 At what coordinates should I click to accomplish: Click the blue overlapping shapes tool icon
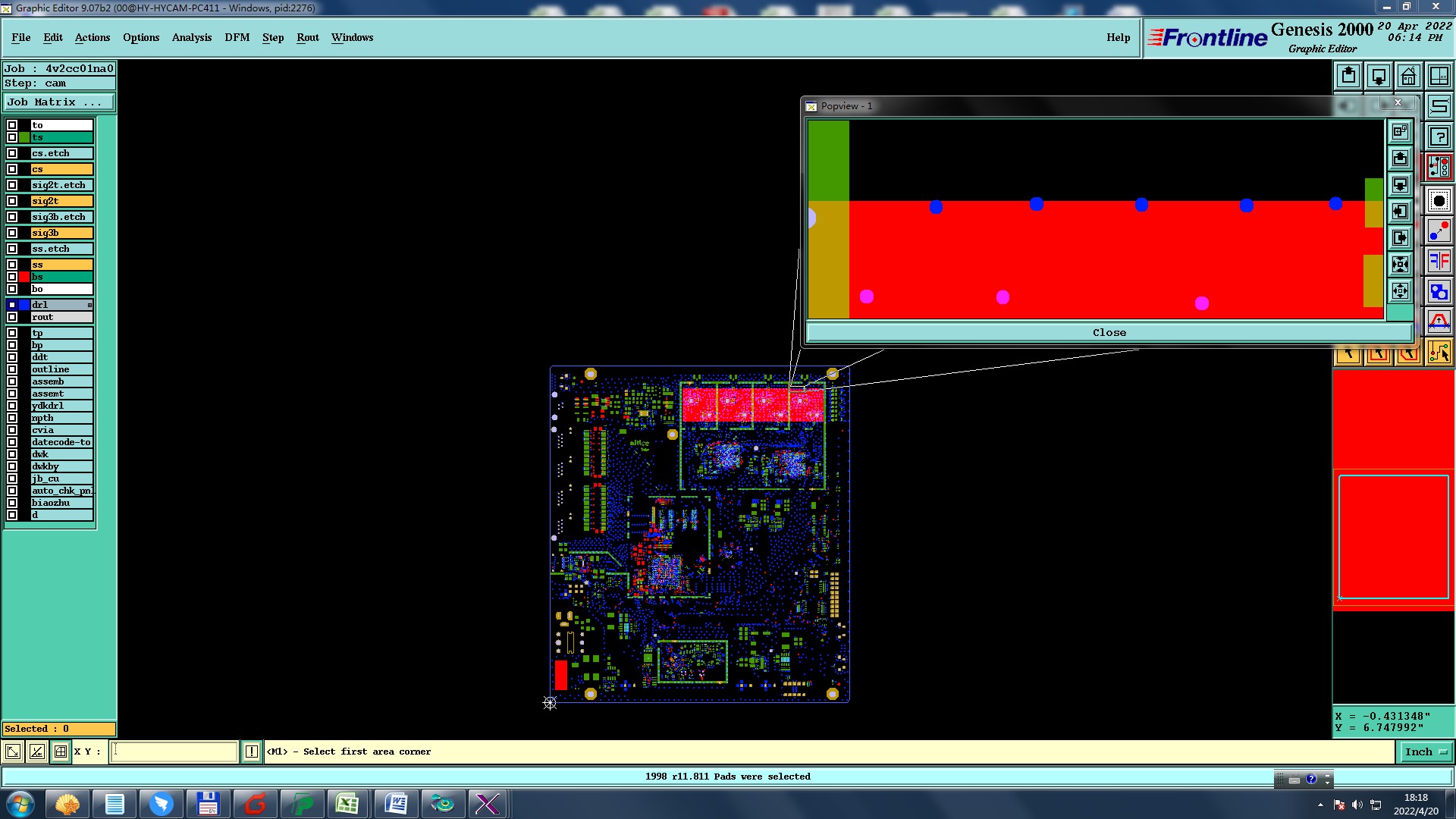(x=1439, y=291)
